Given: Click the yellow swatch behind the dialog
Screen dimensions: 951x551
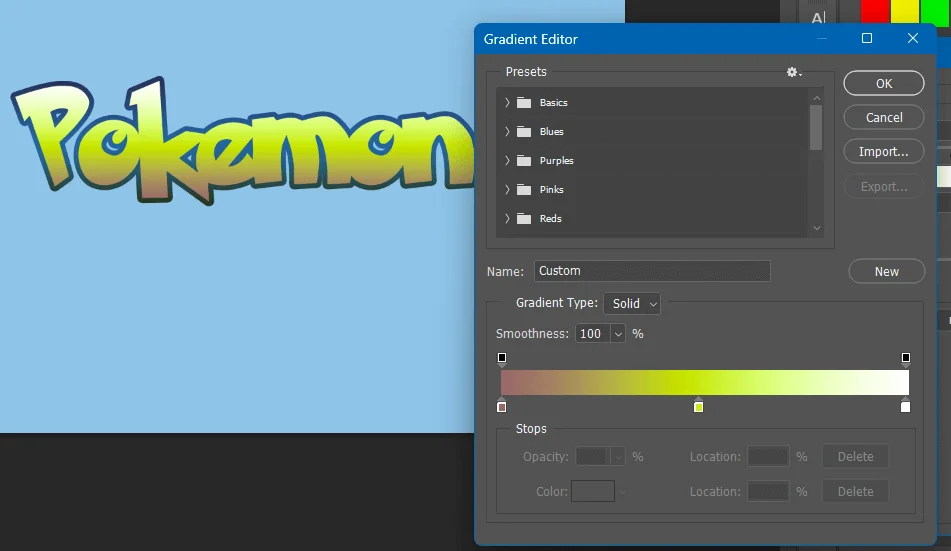Looking at the screenshot, I should [905, 12].
